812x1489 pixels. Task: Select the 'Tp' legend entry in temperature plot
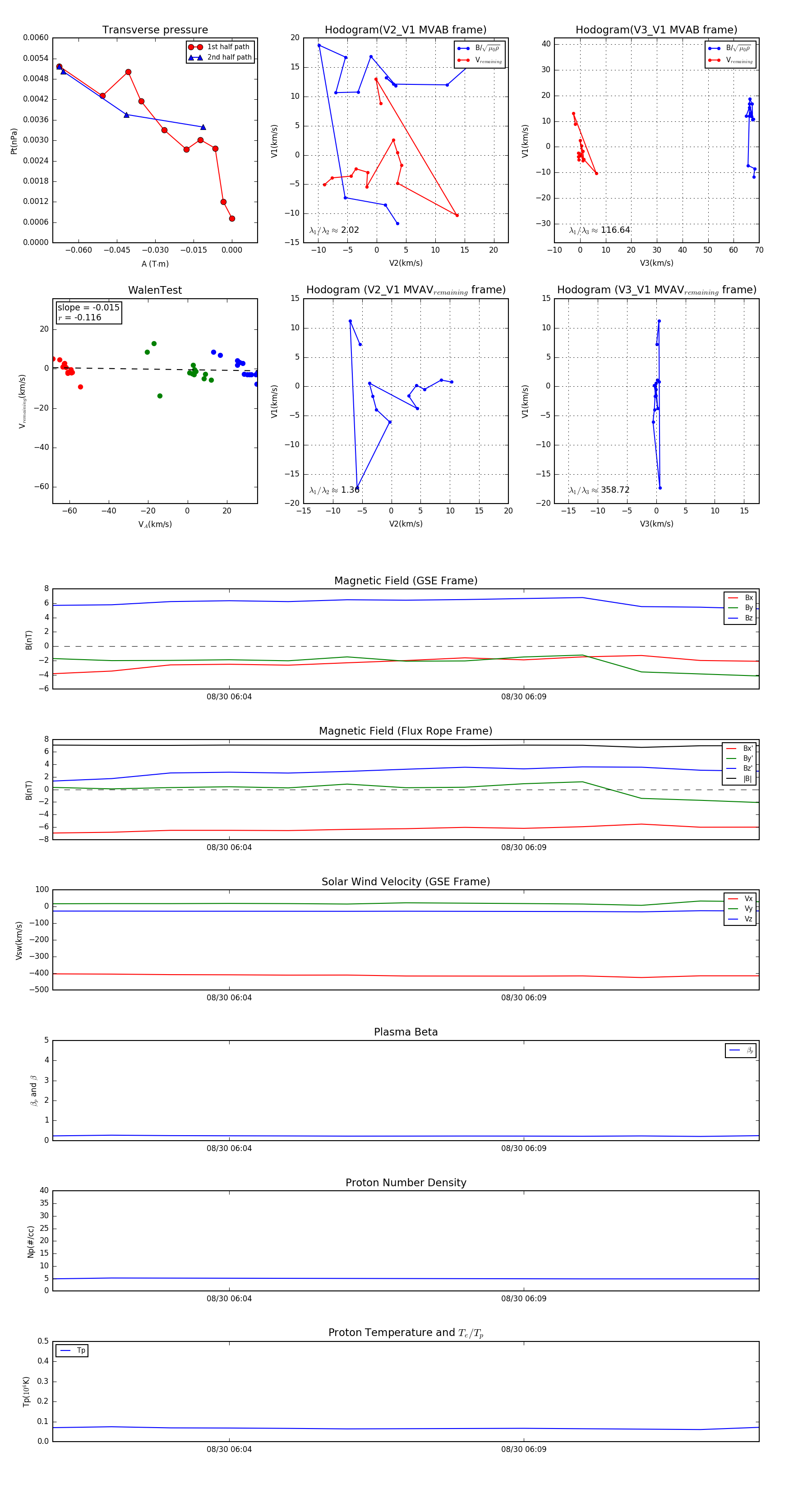click(x=72, y=1351)
